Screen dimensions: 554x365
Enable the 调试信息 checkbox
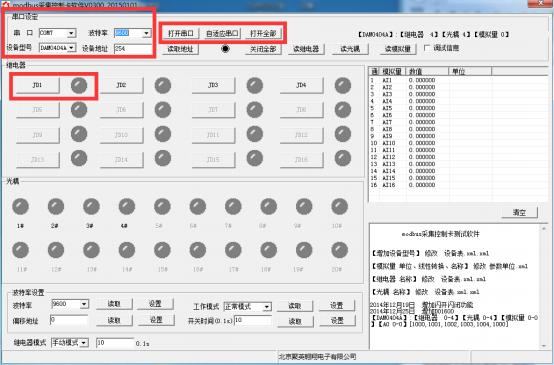(x=427, y=48)
